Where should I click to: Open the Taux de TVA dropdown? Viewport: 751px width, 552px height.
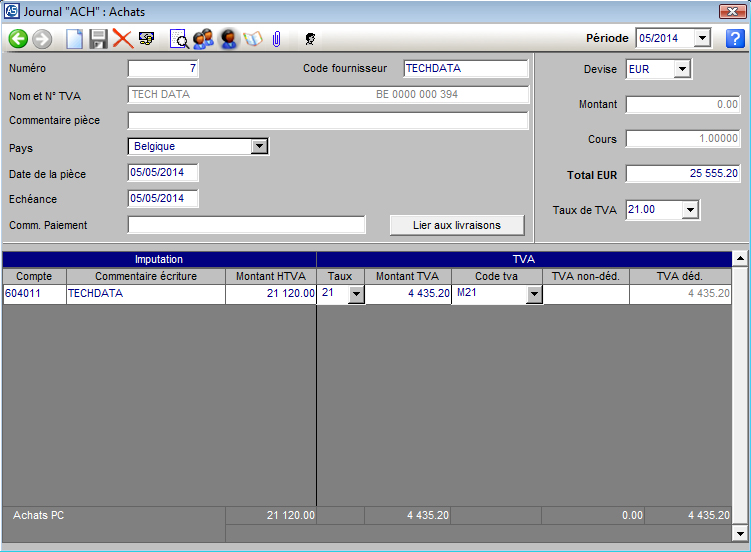click(x=689, y=210)
